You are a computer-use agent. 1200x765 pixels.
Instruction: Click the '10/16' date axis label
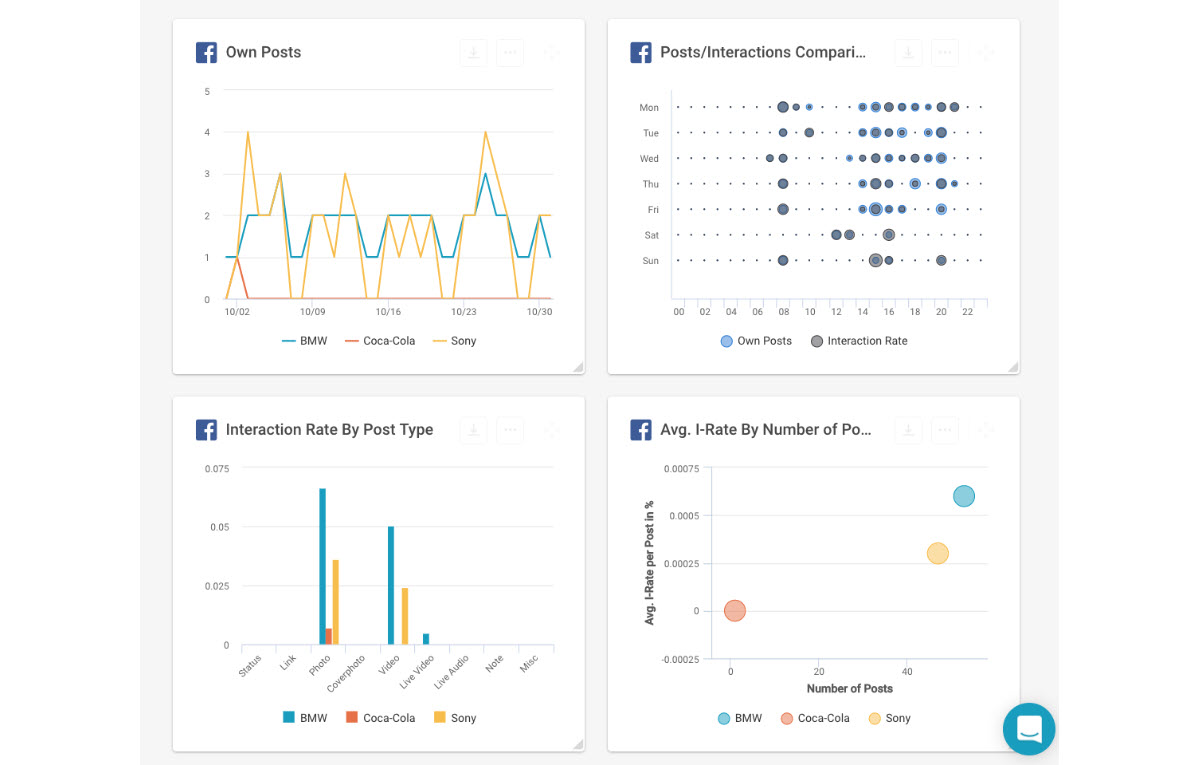(x=388, y=312)
